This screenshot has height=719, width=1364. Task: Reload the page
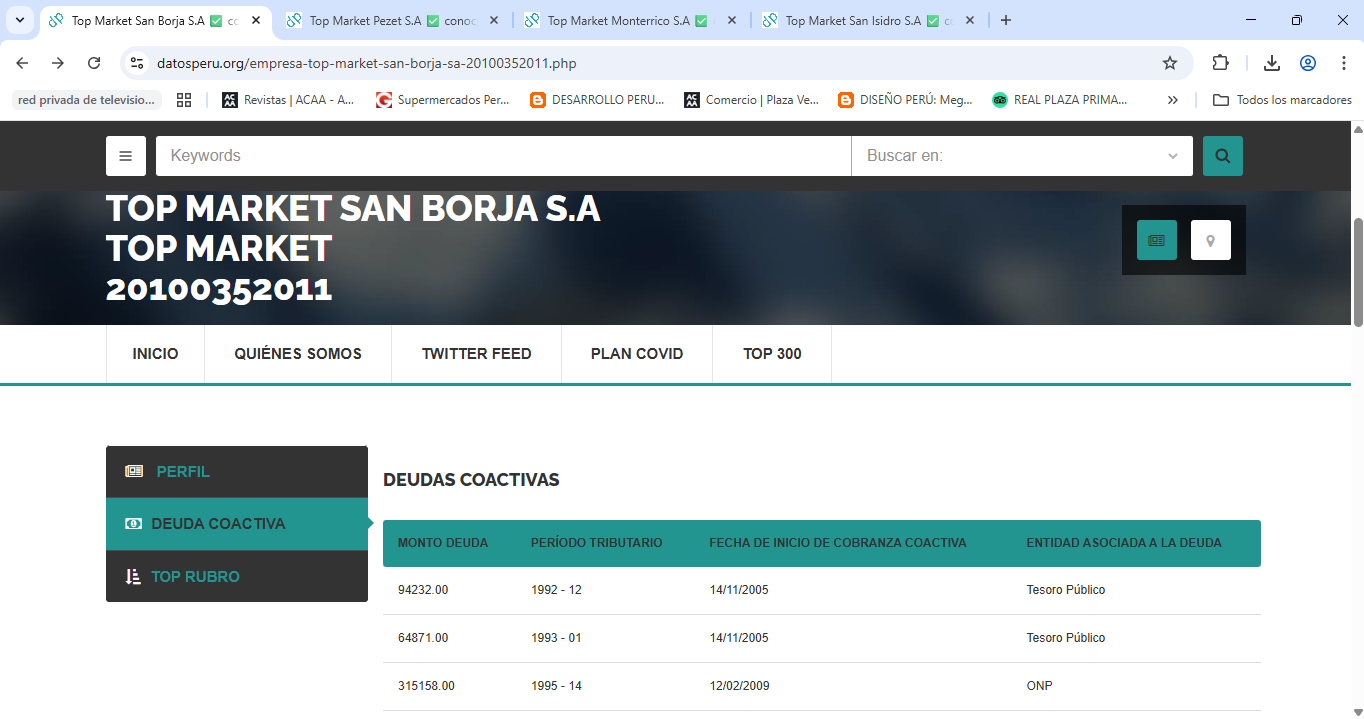click(94, 63)
